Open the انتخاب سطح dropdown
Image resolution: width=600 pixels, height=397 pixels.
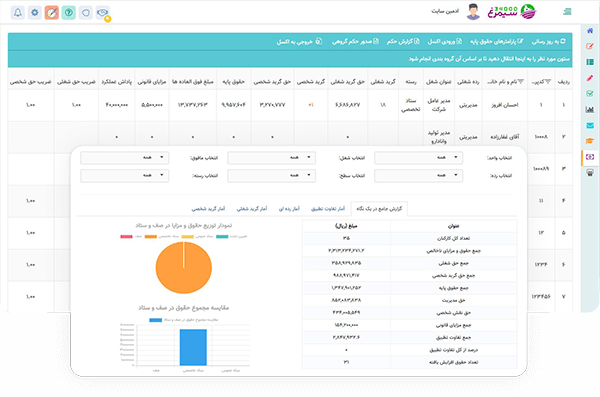click(271, 175)
